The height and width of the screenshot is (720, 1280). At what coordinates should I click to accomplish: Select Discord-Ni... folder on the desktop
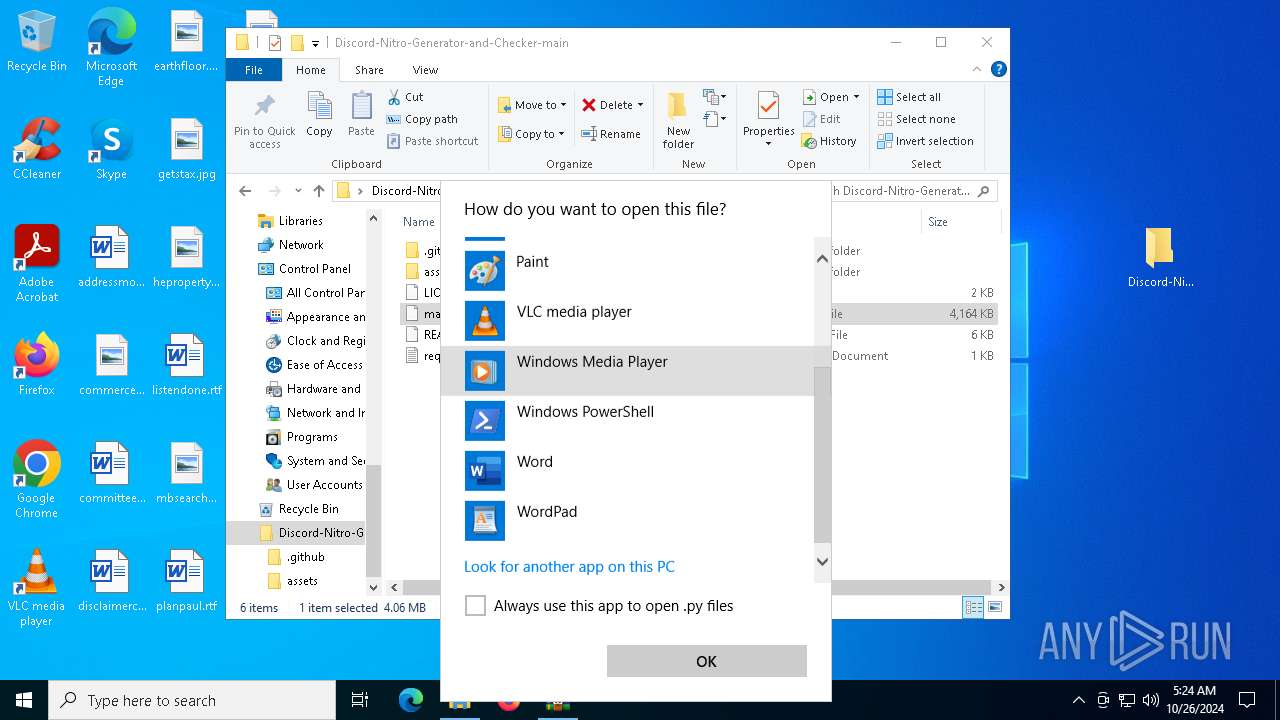1159,257
